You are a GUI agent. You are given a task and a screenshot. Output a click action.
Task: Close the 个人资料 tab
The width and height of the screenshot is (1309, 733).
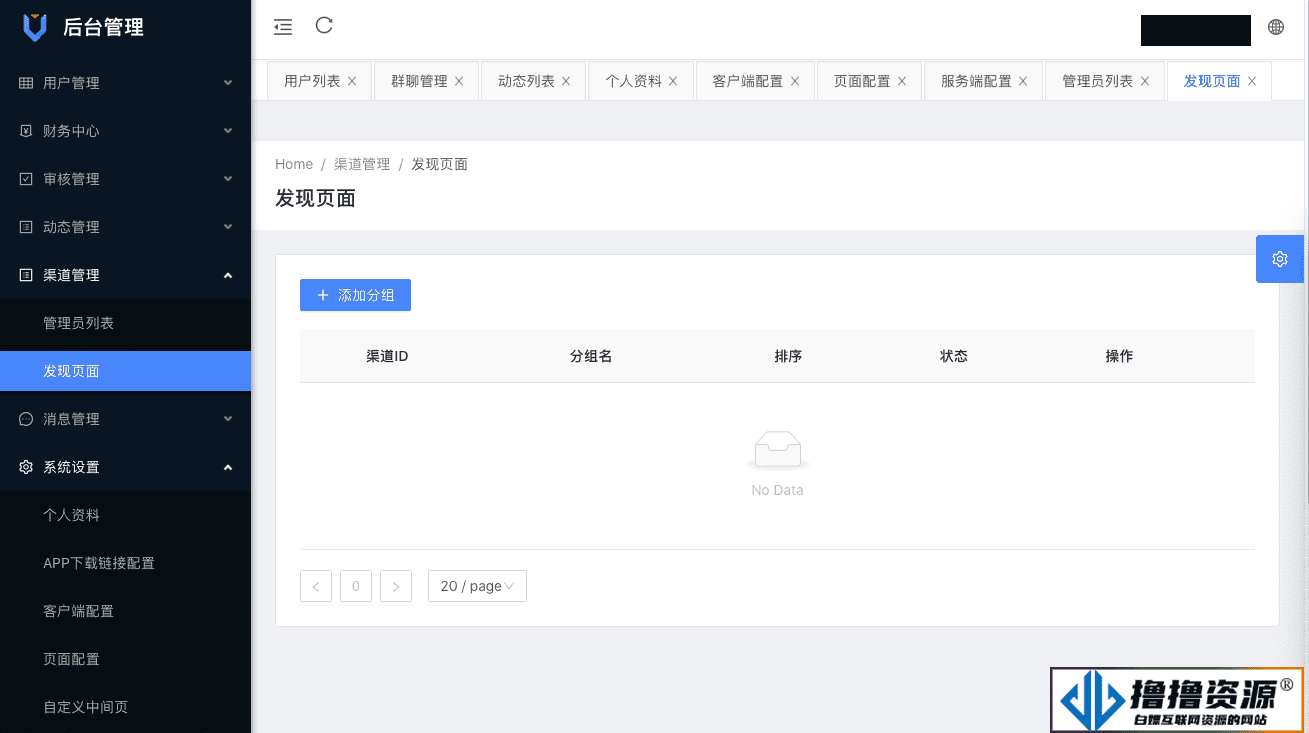click(x=673, y=81)
